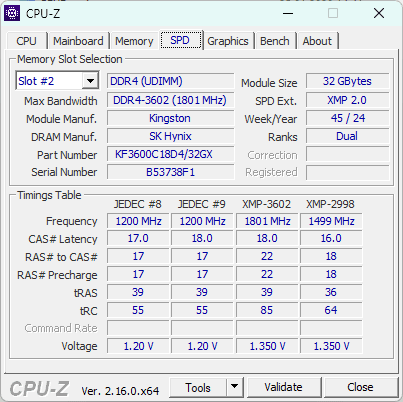Select part number KF3600C18D4/32GX

(170, 154)
